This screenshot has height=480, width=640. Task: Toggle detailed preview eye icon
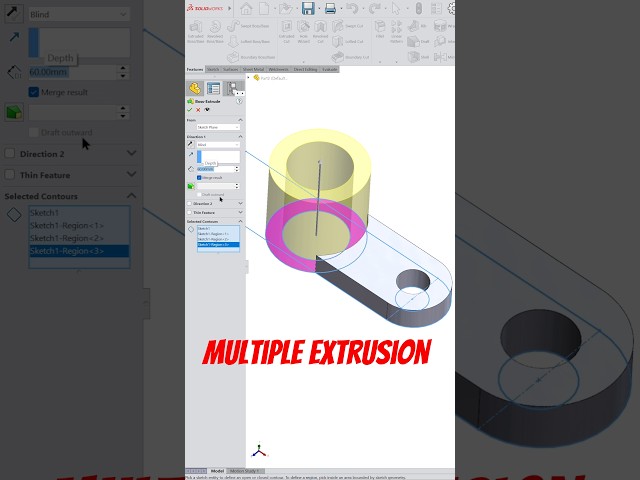click(207, 110)
